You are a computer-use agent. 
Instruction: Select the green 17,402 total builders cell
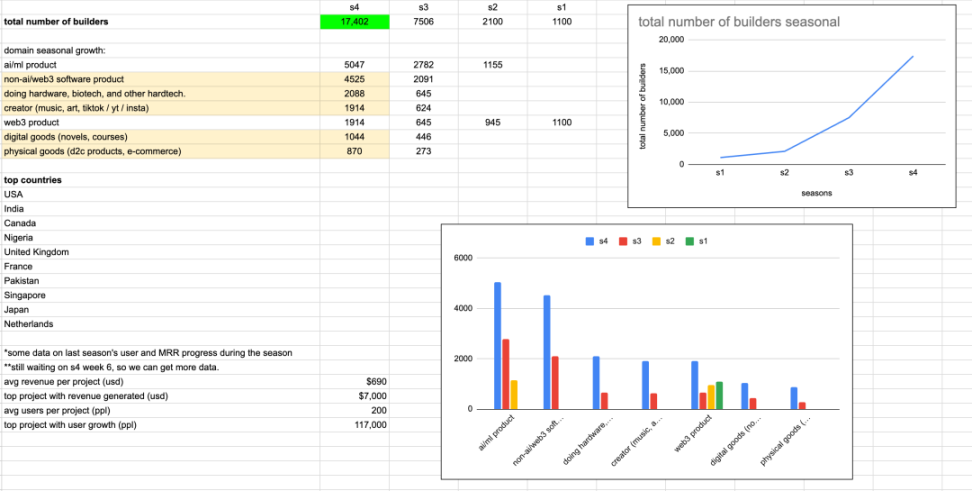click(355, 21)
